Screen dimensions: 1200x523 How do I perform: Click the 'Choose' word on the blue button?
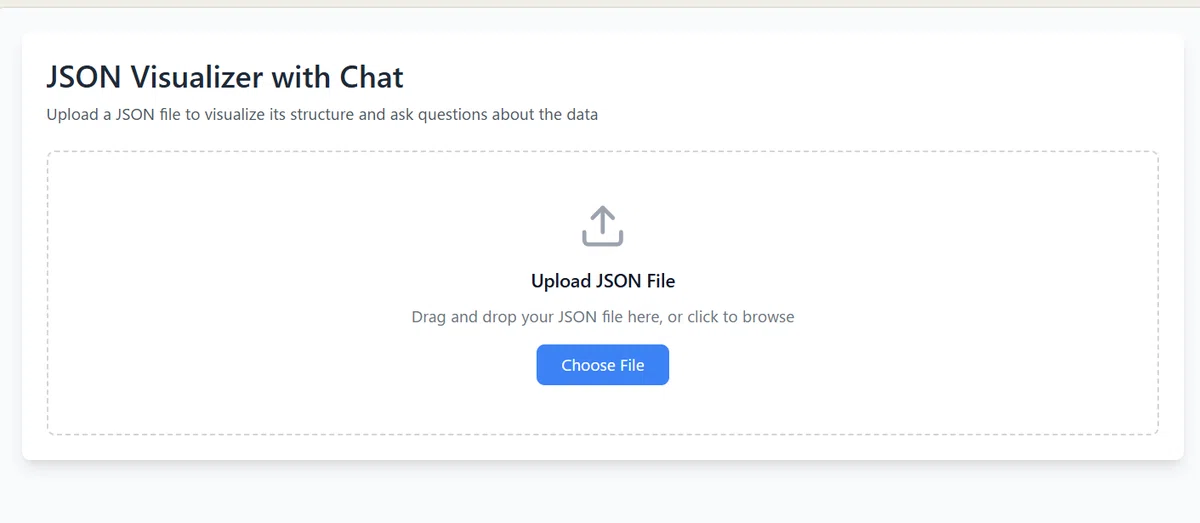pyautogui.click(x=588, y=365)
